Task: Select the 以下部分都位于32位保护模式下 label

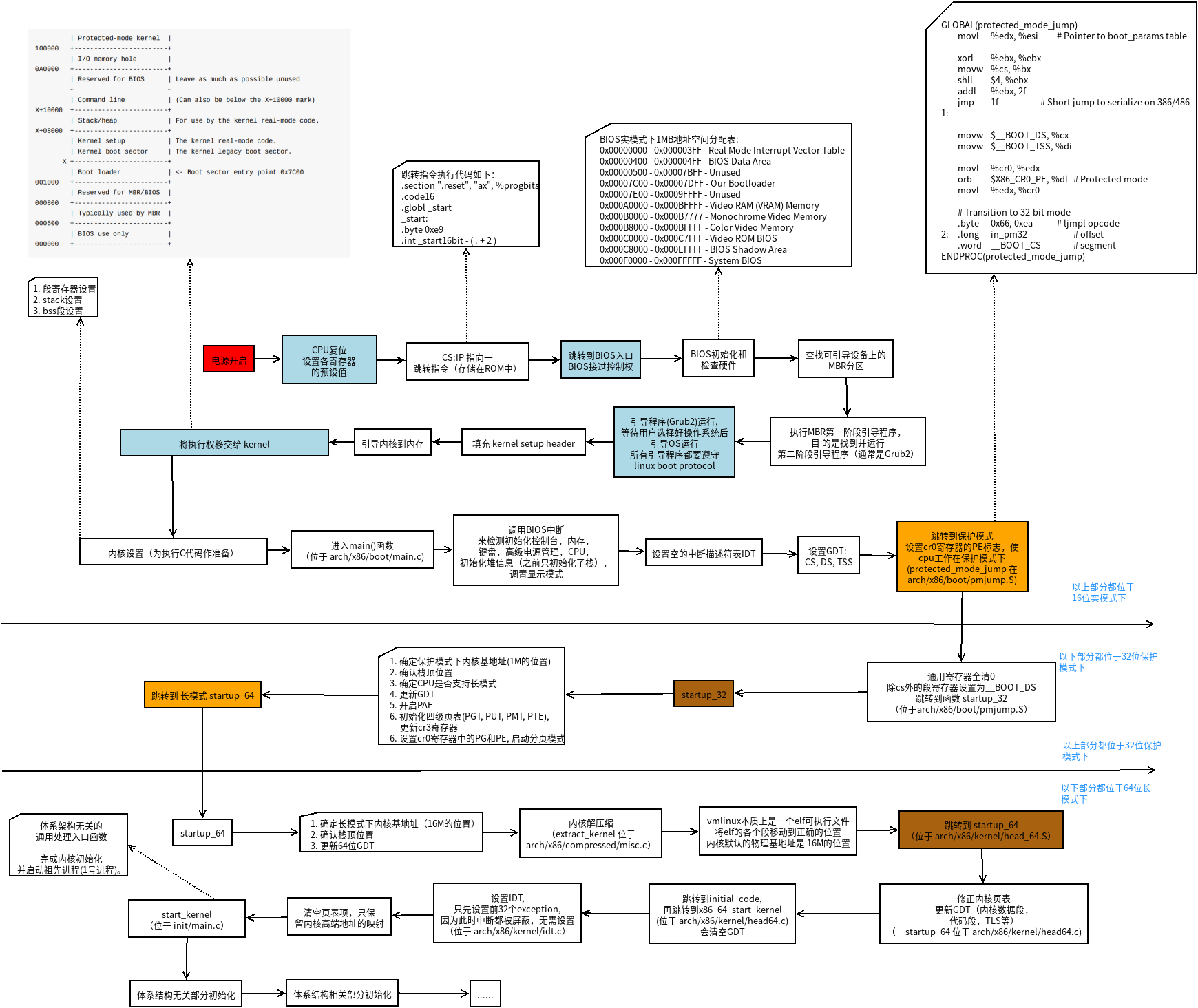Action: tap(1108, 662)
